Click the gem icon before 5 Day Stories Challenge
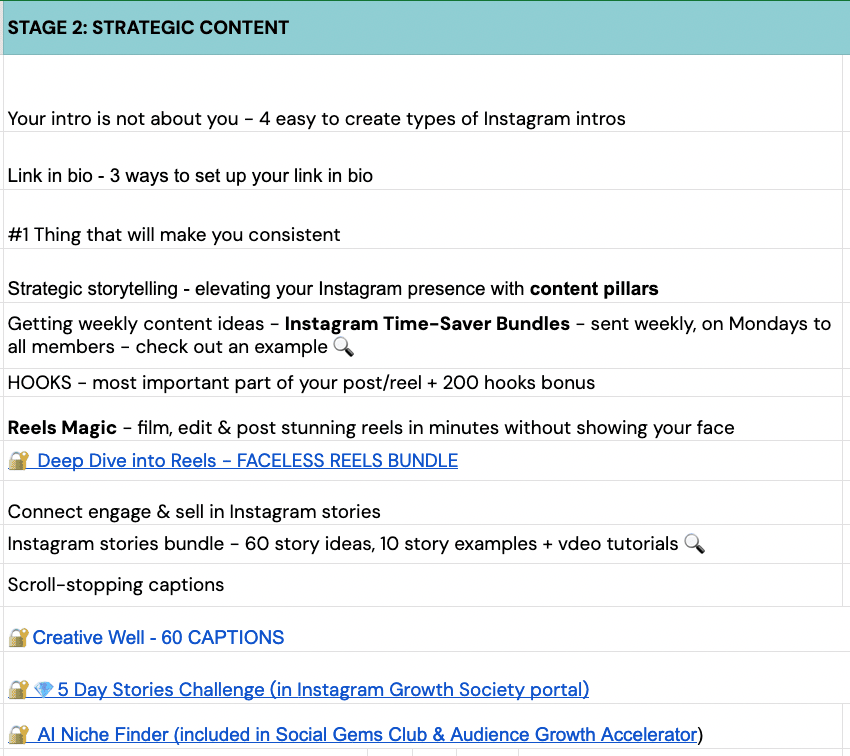This screenshot has width=850, height=756. pyautogui.click(x=43, y=689)
